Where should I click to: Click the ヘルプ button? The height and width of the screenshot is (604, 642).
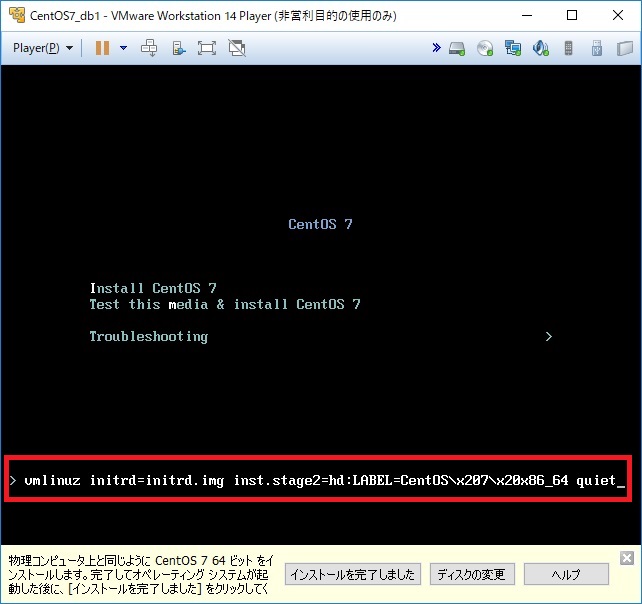point(566,575)
